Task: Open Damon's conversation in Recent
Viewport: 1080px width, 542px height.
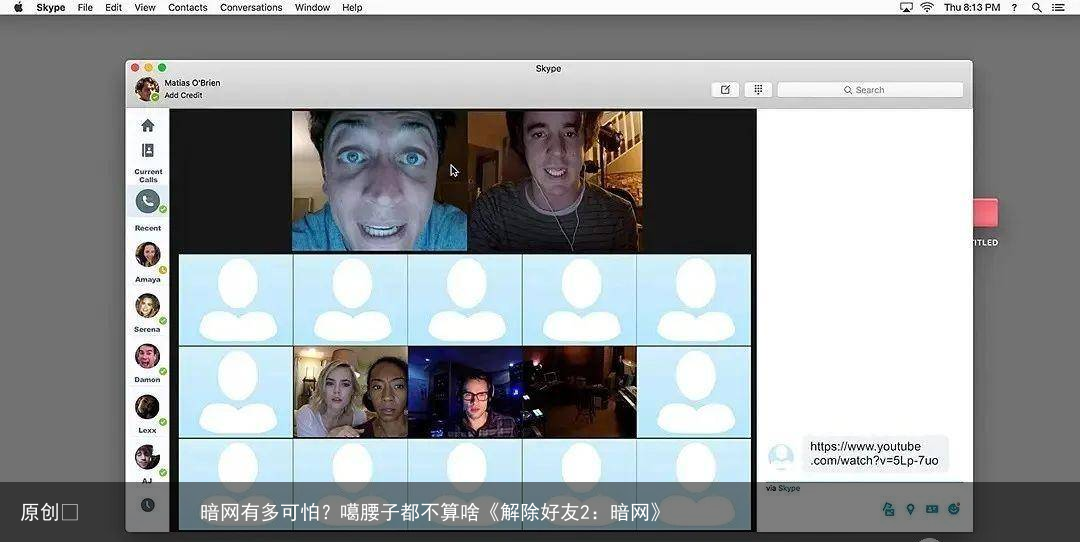Action: (147, 356)
